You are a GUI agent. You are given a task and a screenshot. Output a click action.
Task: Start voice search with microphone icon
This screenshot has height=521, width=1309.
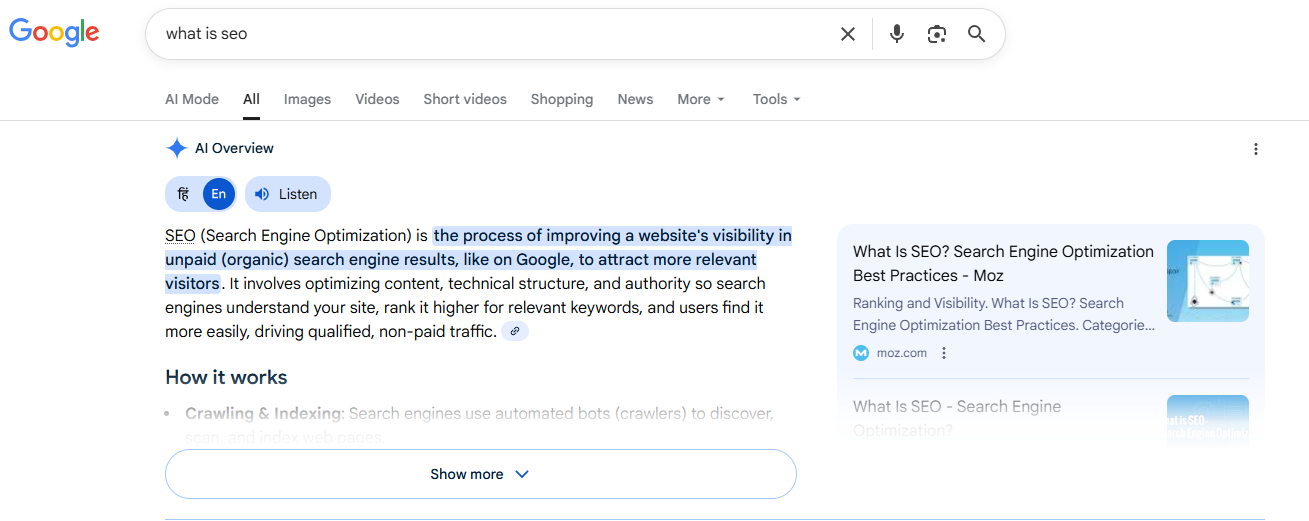(897, 34)
